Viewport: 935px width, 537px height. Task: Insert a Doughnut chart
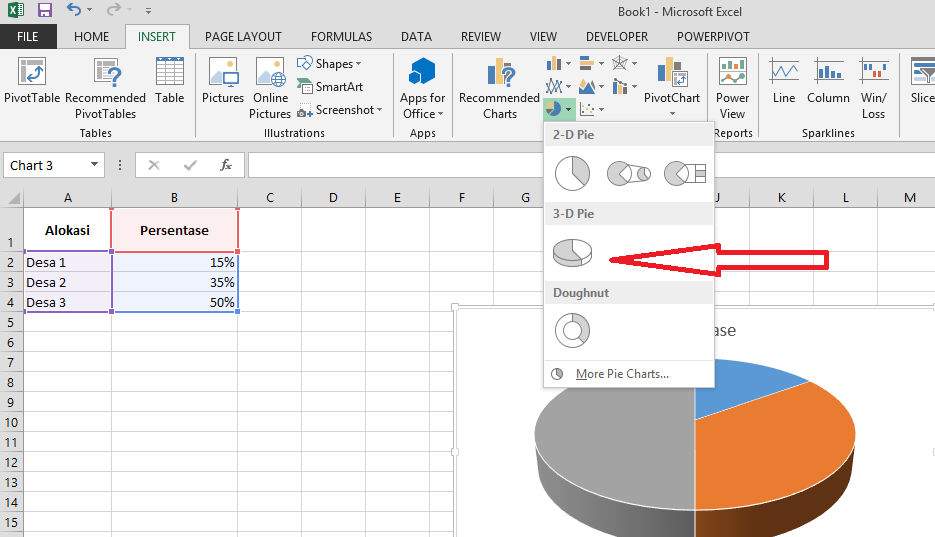[x=573, y=330]
